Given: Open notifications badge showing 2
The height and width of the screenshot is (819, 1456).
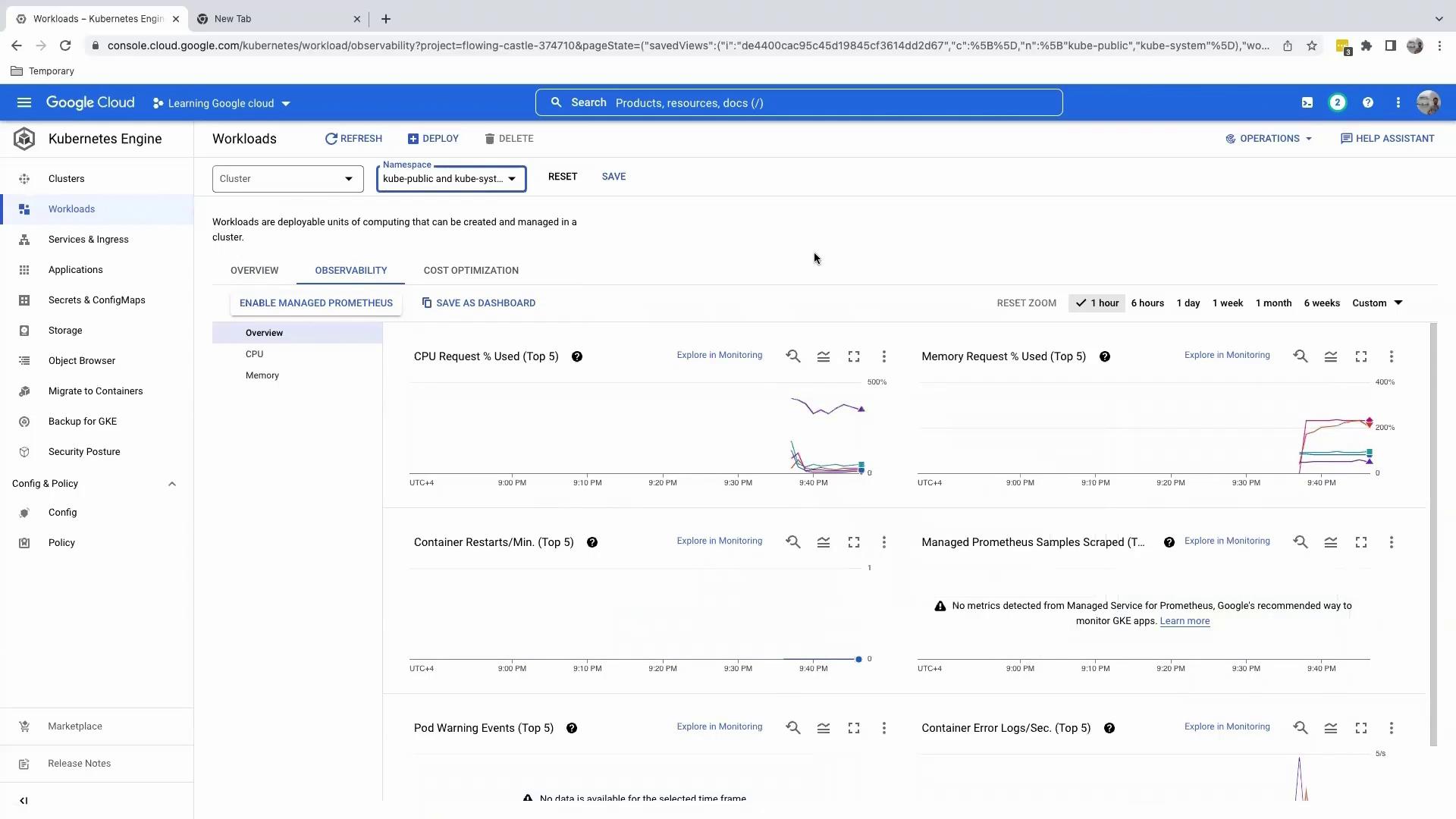Looking at the screenshot, I should click(x=1338, y=103).
